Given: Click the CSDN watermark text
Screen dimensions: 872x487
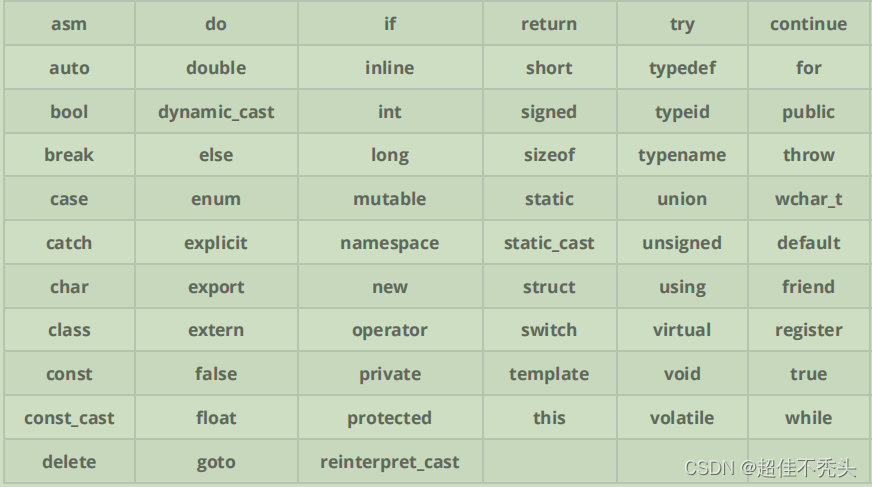Looking at the screenshot, I should click(x=770, y=468).
